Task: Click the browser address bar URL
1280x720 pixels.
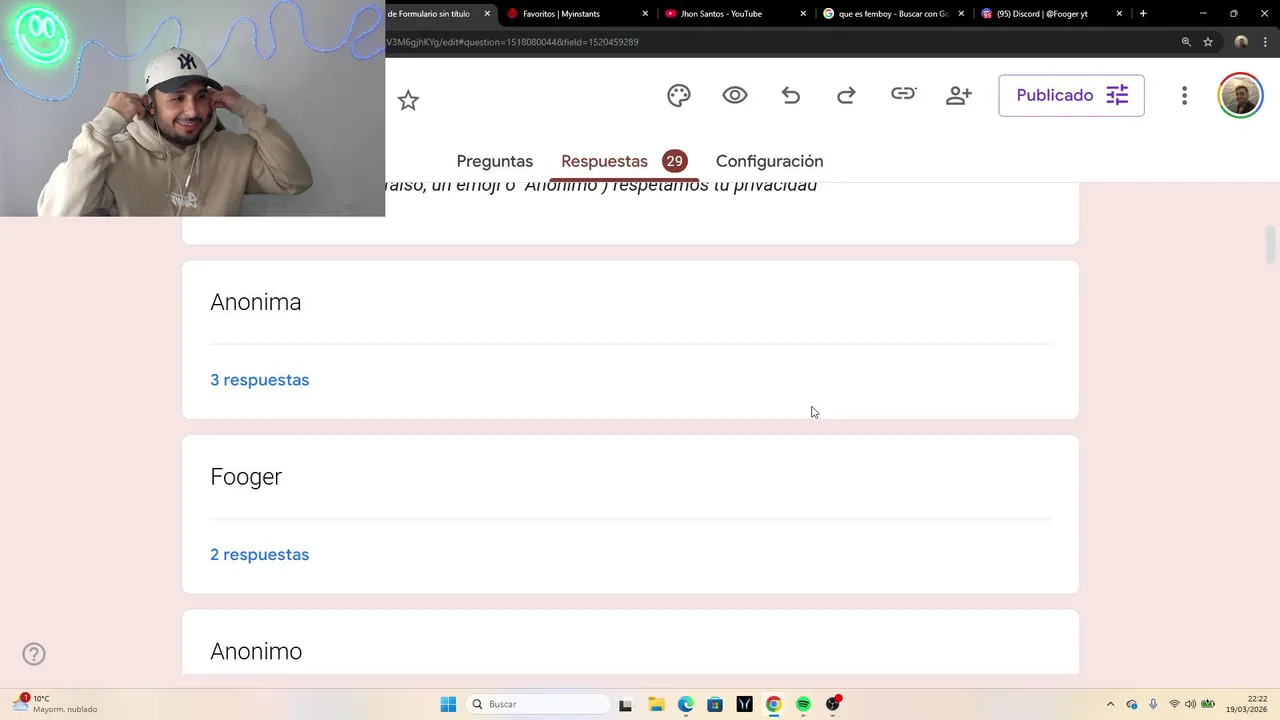Action: (x=512, y=42)
